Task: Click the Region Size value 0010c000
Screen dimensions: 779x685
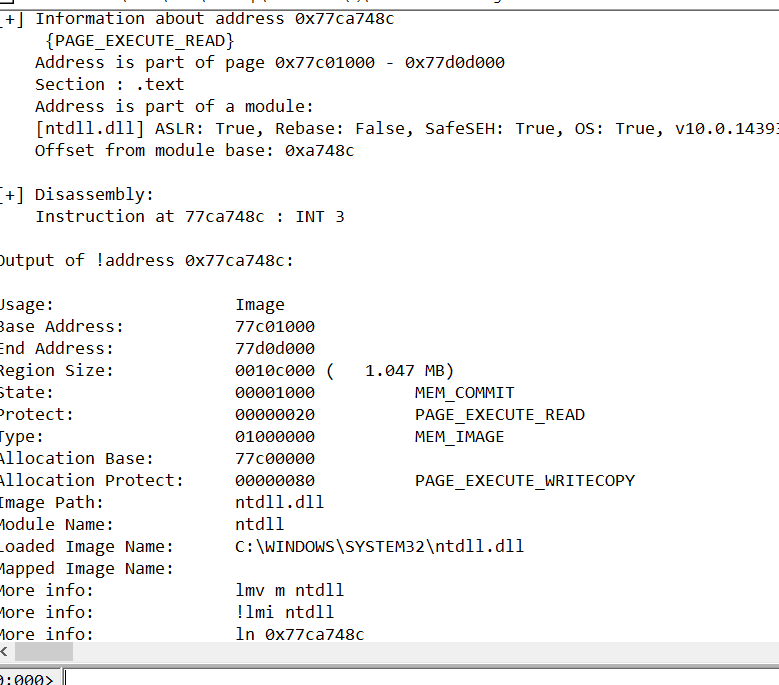Action: (x=274, y=370)
